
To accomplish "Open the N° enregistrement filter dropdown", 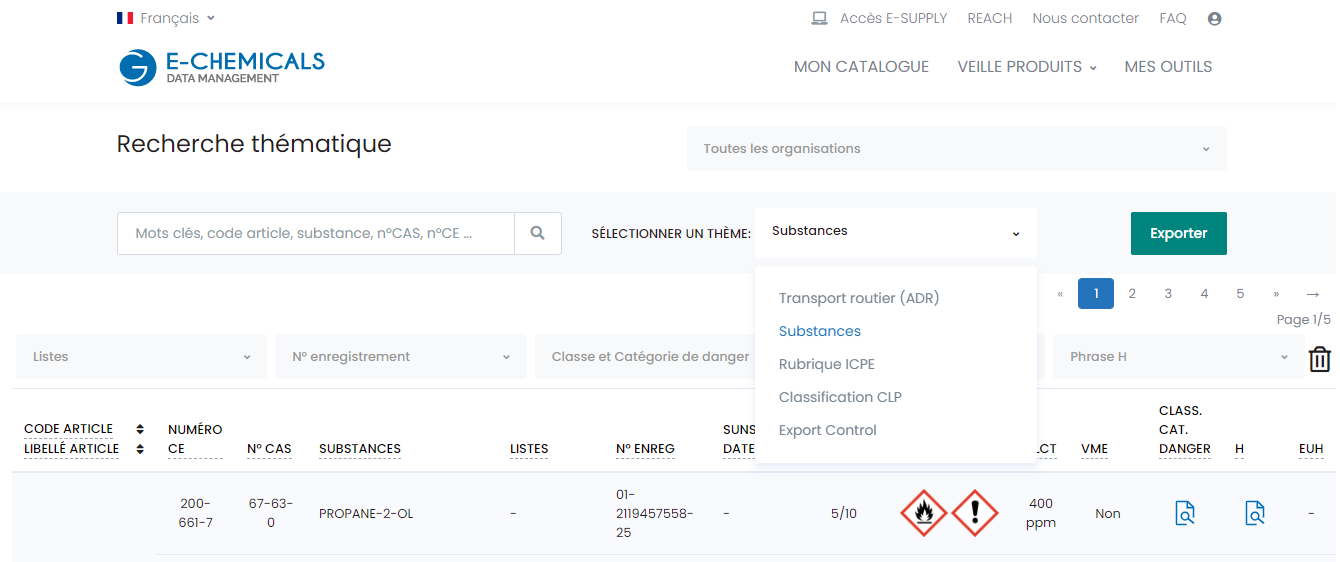I will [x=401, y=357].
